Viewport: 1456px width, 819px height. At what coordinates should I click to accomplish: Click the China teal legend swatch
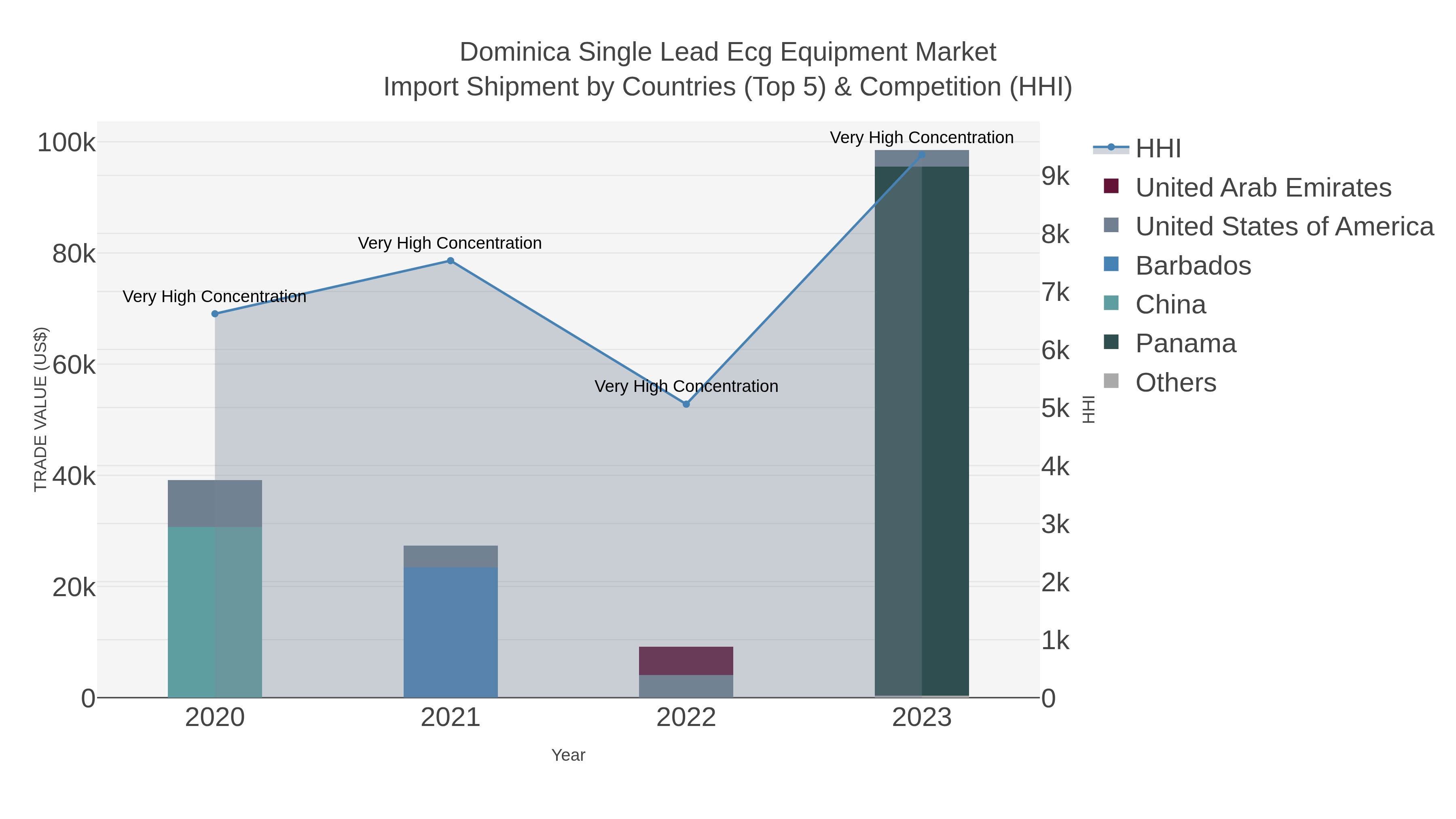point(1111,303)
